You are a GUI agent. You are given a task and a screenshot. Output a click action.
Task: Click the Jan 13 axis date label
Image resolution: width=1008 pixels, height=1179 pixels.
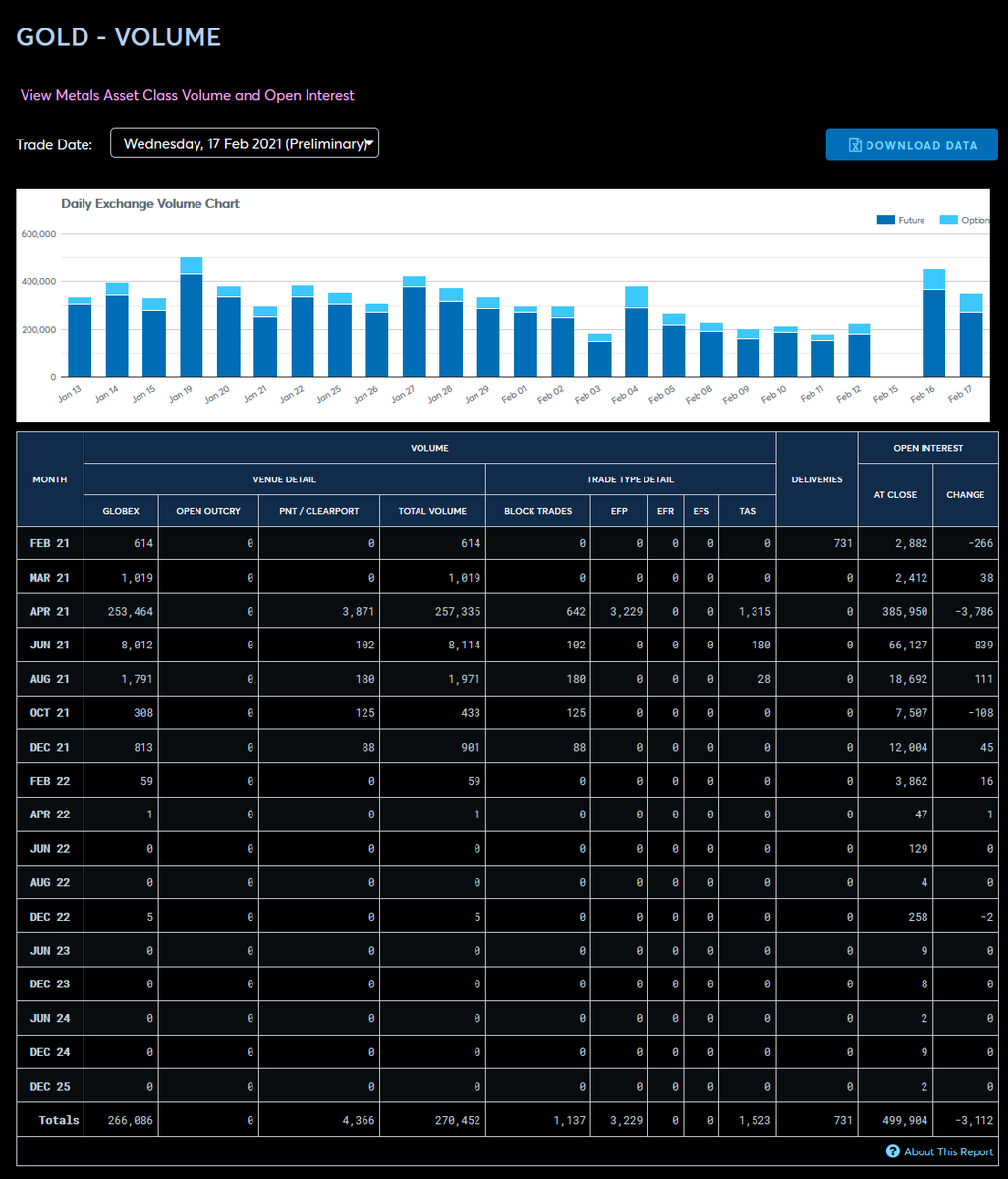(70, 394)
